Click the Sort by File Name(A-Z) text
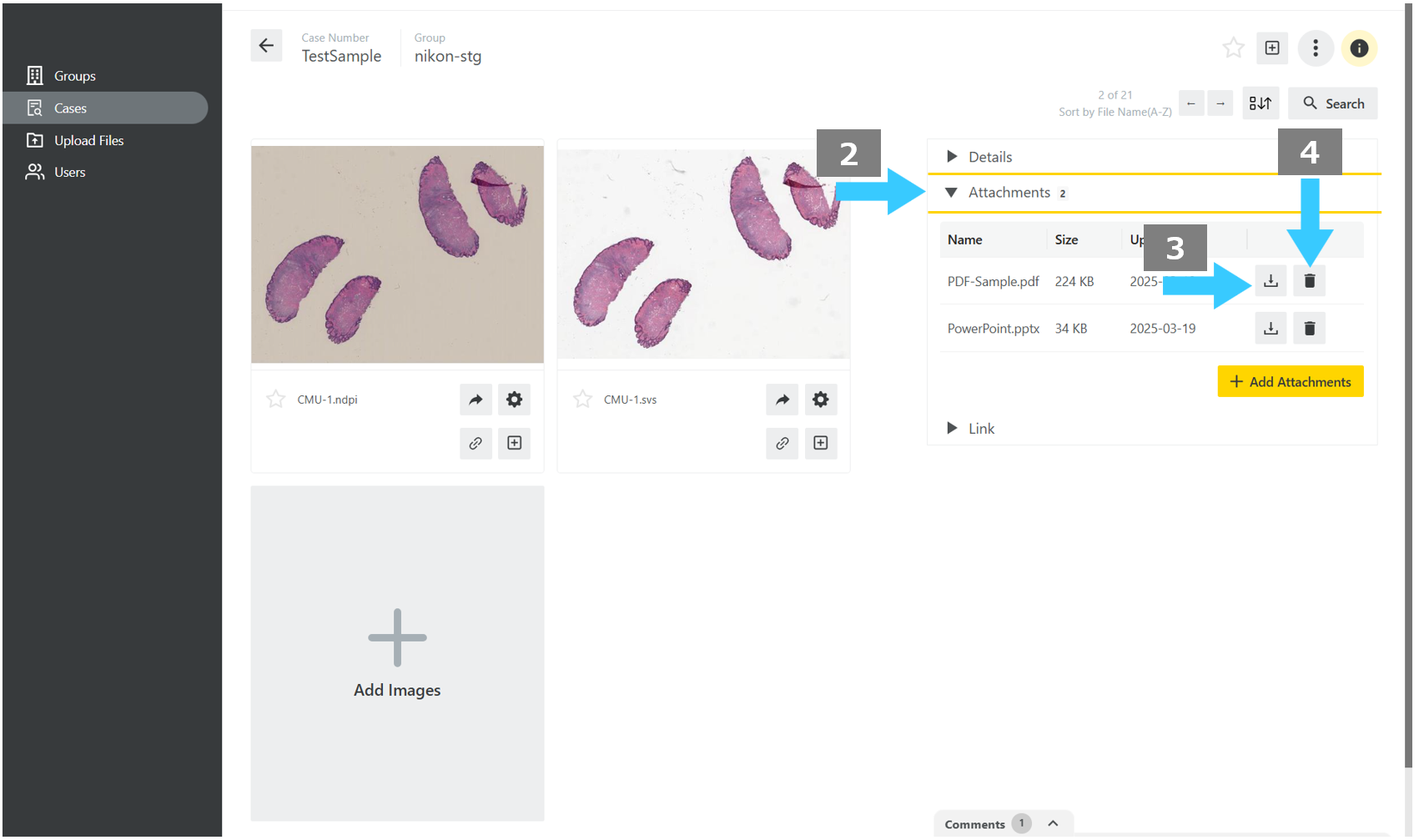 click(x=1115, y=112)
